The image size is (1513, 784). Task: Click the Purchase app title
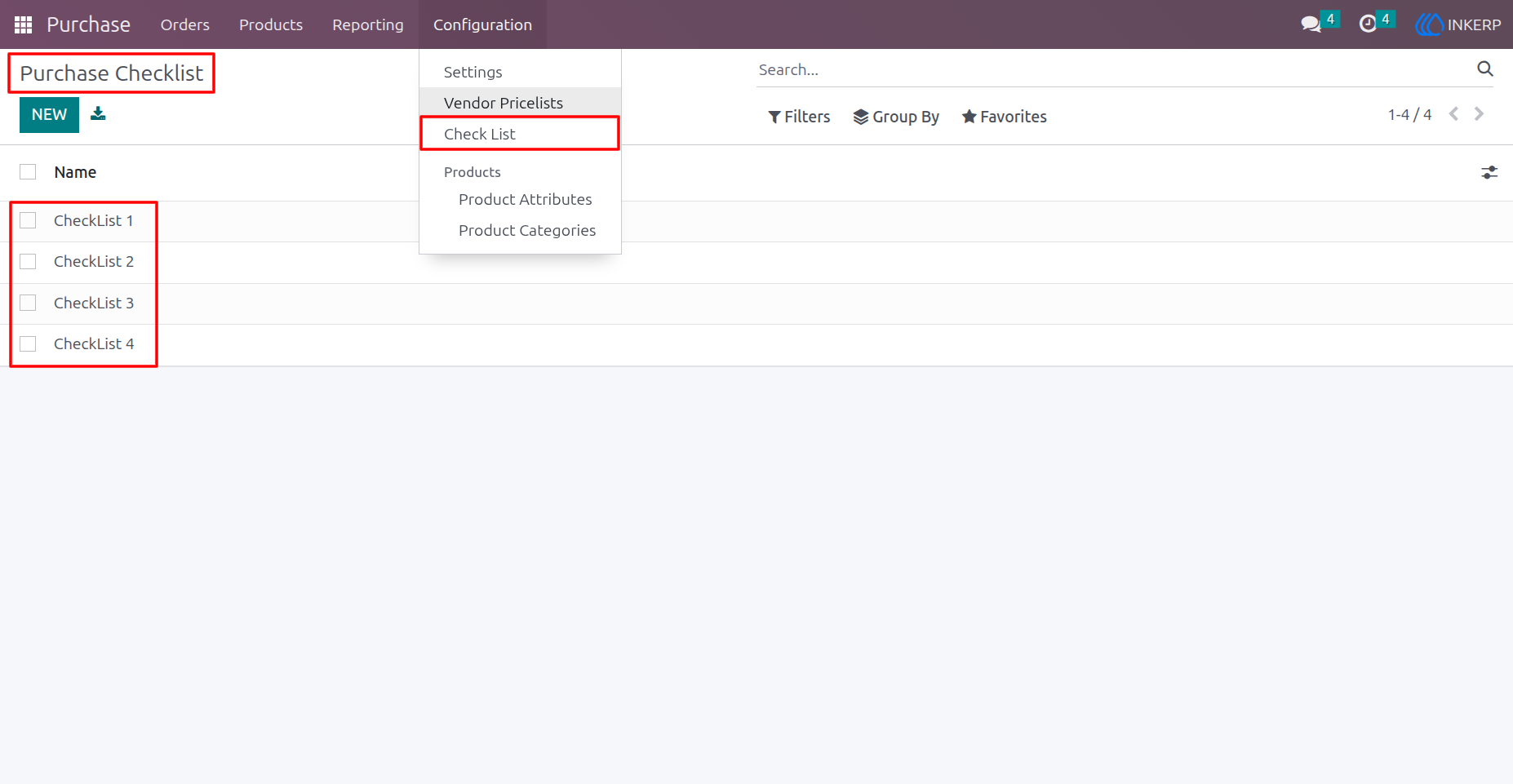pos(88,24)
